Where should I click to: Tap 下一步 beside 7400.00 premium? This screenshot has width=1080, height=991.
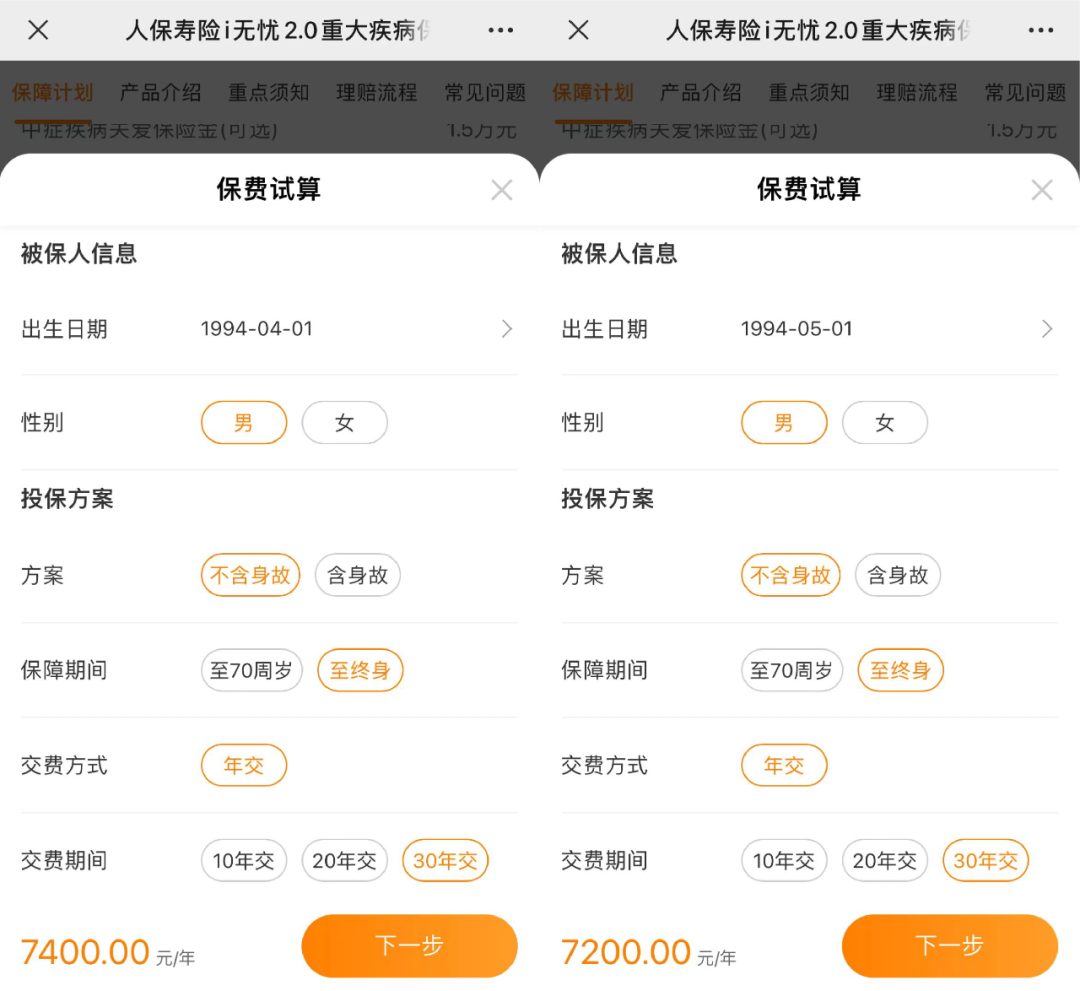409,946
